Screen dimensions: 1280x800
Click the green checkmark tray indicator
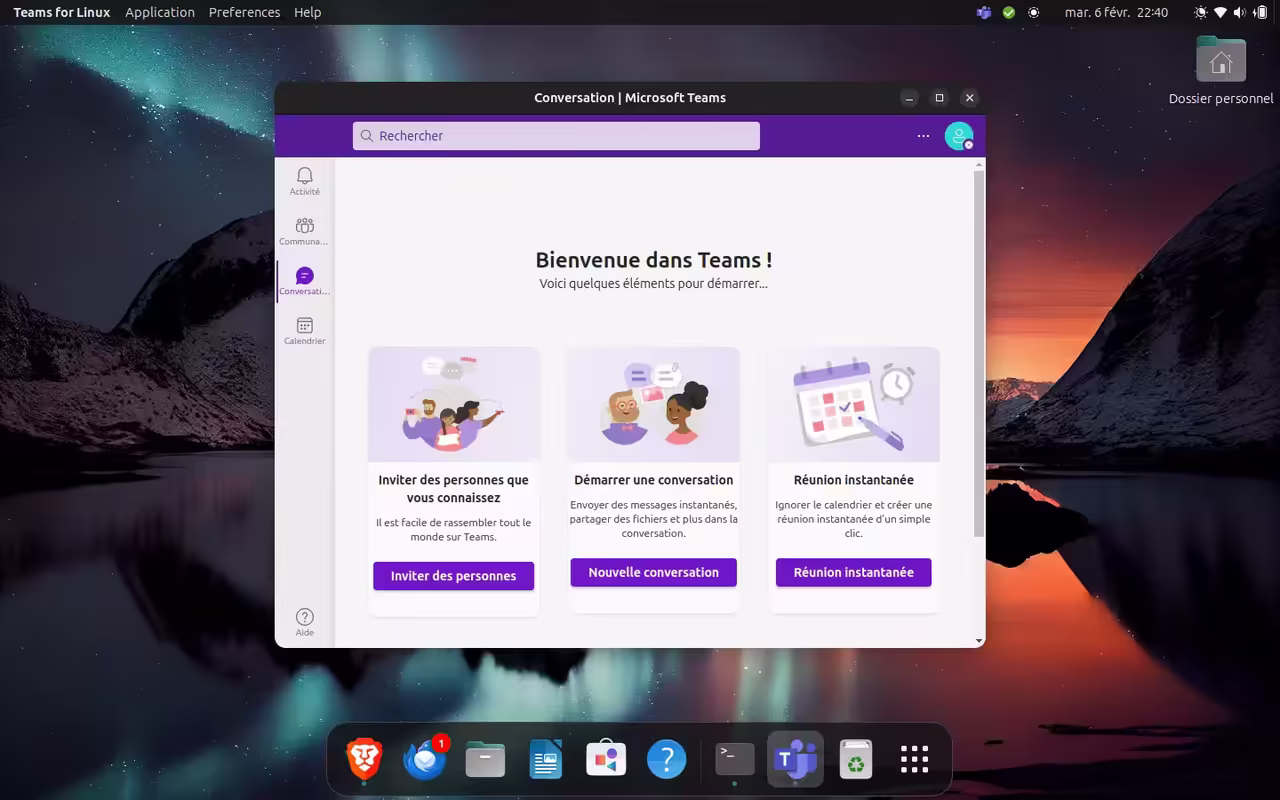coord(1009,13)
